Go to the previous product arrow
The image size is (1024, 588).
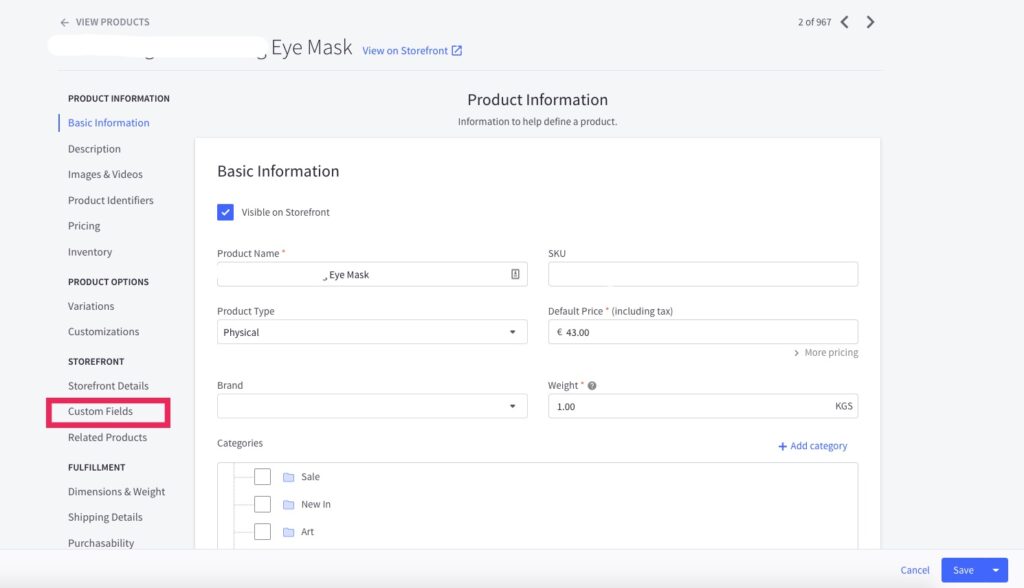[x=844, y=22]
